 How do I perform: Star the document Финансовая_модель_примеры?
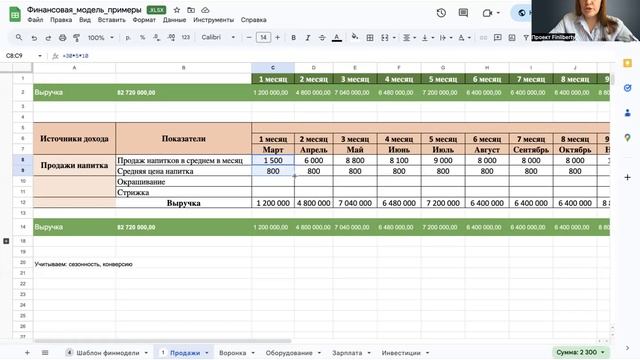tap(177, 10)
